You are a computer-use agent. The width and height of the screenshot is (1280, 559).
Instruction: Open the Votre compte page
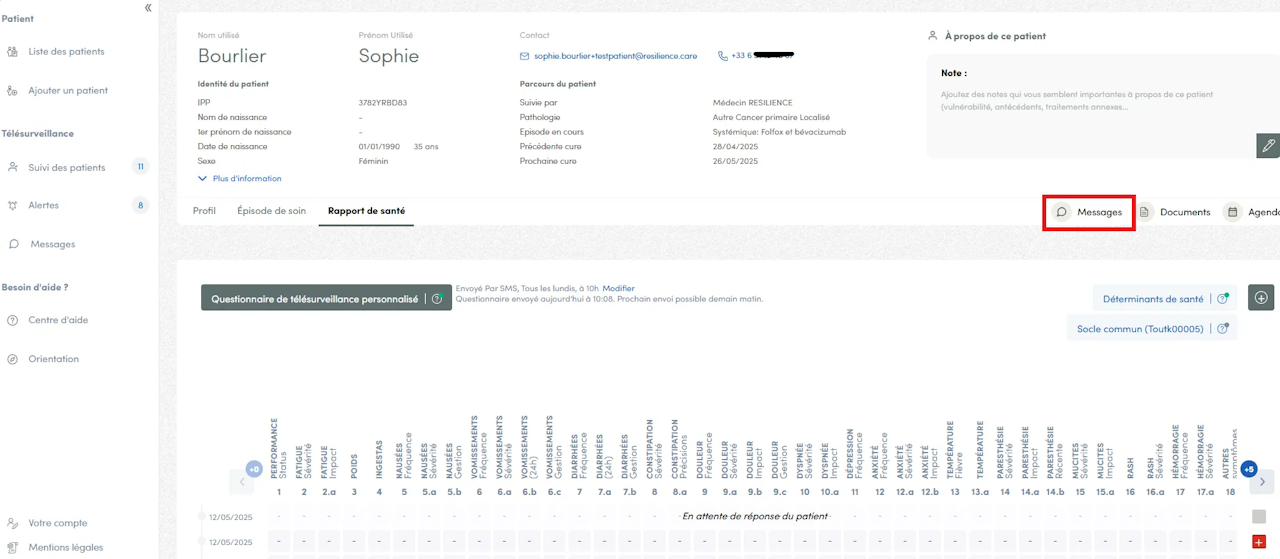(57, 523)
